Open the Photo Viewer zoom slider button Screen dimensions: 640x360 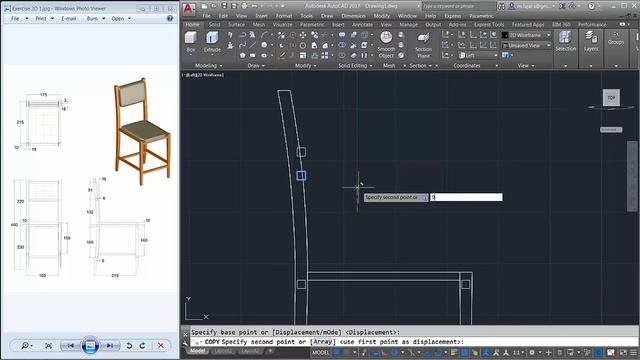(27, 346)
